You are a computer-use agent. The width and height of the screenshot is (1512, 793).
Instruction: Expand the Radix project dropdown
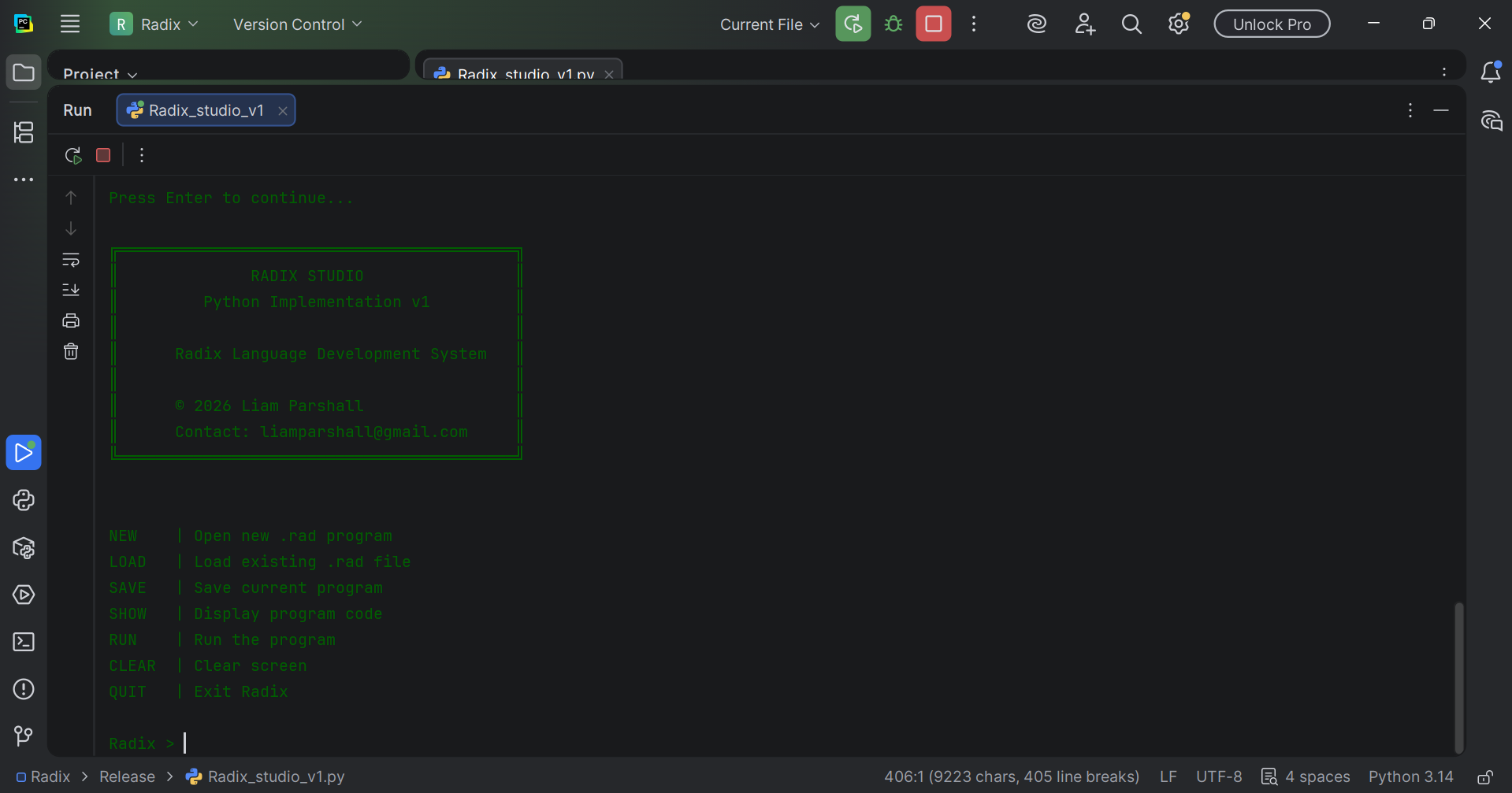click(x=154, y=24)
